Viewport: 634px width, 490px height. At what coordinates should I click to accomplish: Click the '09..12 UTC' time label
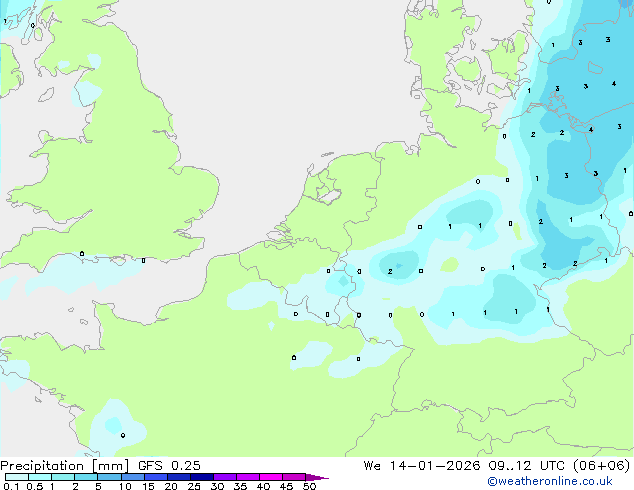click(x=527, y=466)
